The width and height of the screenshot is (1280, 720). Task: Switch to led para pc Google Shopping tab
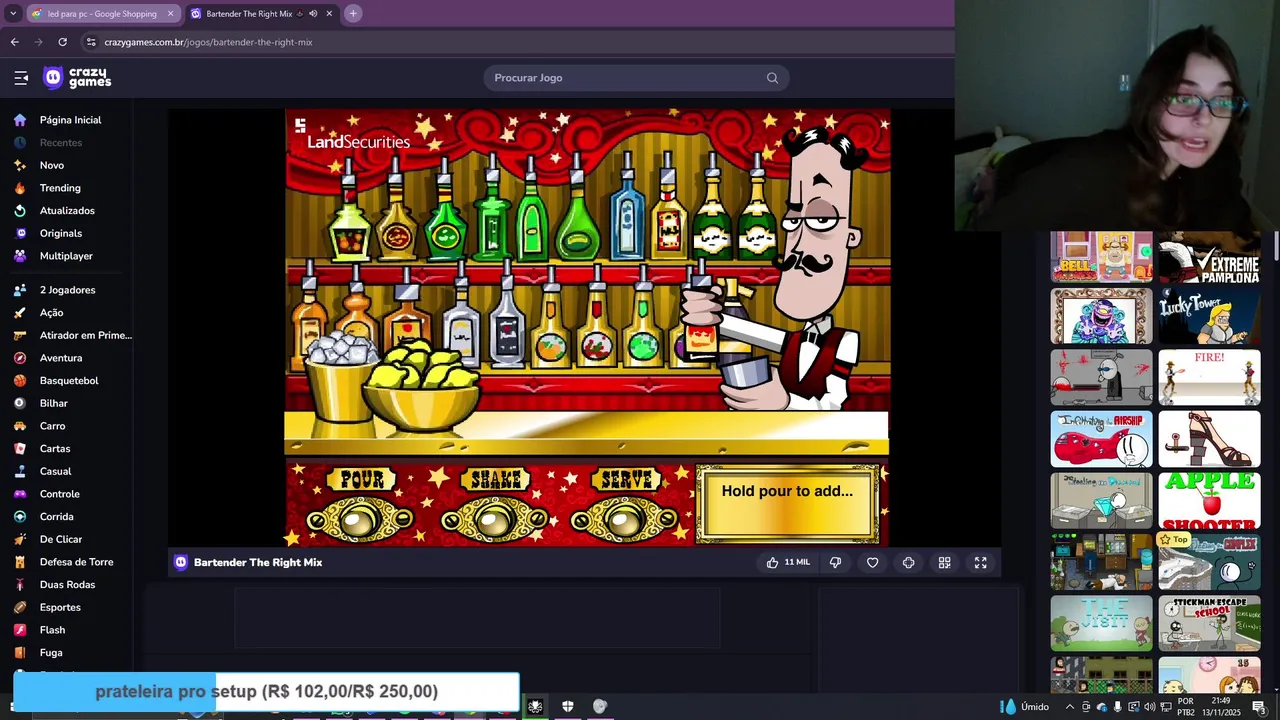(103, 14)
